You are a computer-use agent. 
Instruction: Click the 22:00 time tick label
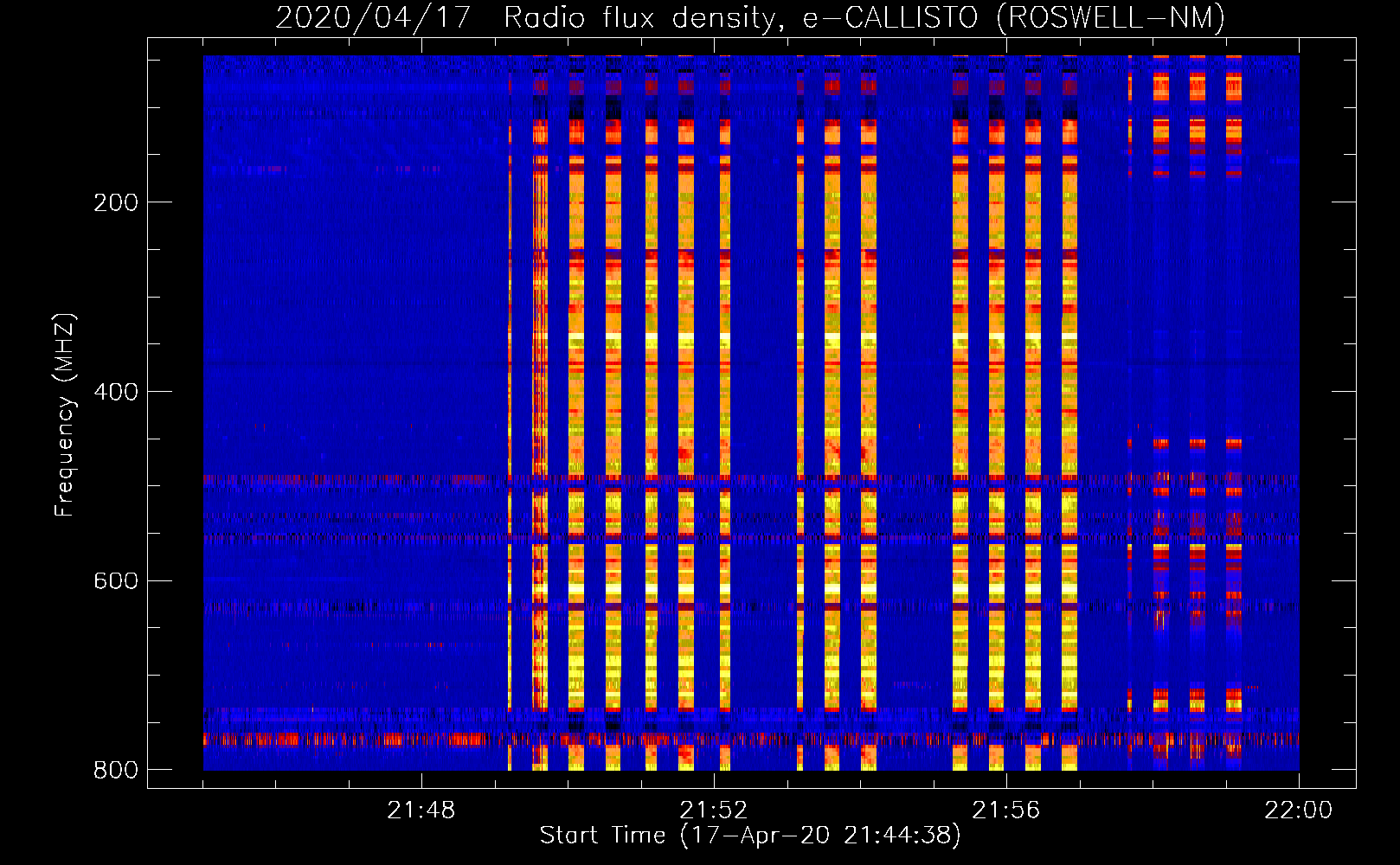1299,811
